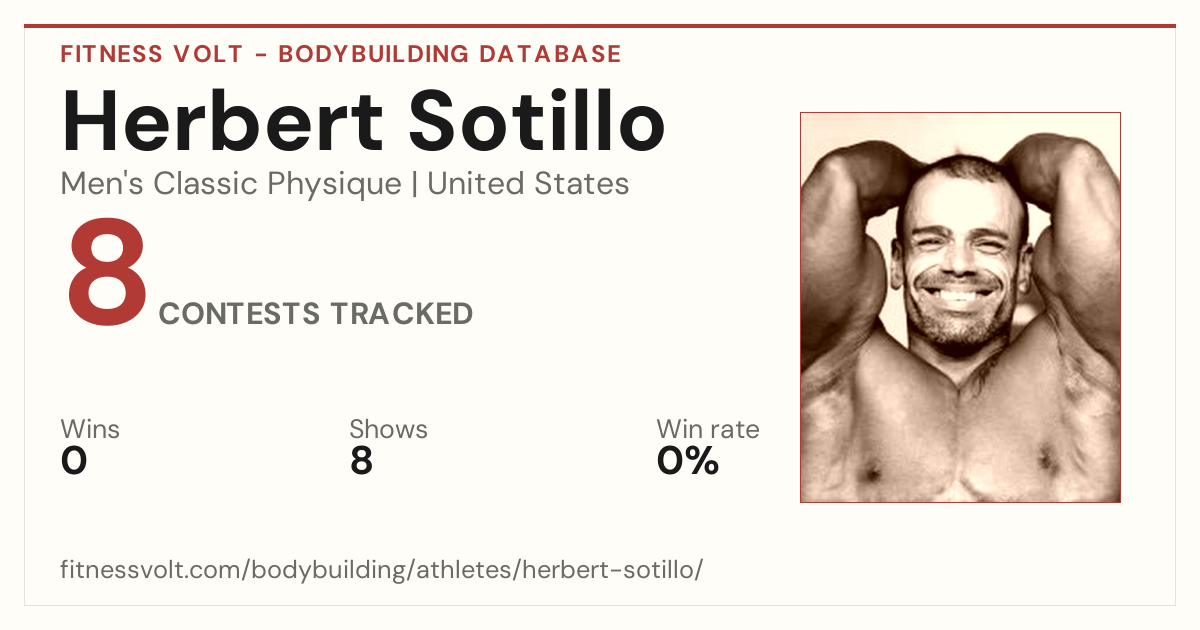Select the FITNESS VOLT header text
The height and width of the screenshot is (630, 1200).
pyautogui.click(x=149, y=54)
